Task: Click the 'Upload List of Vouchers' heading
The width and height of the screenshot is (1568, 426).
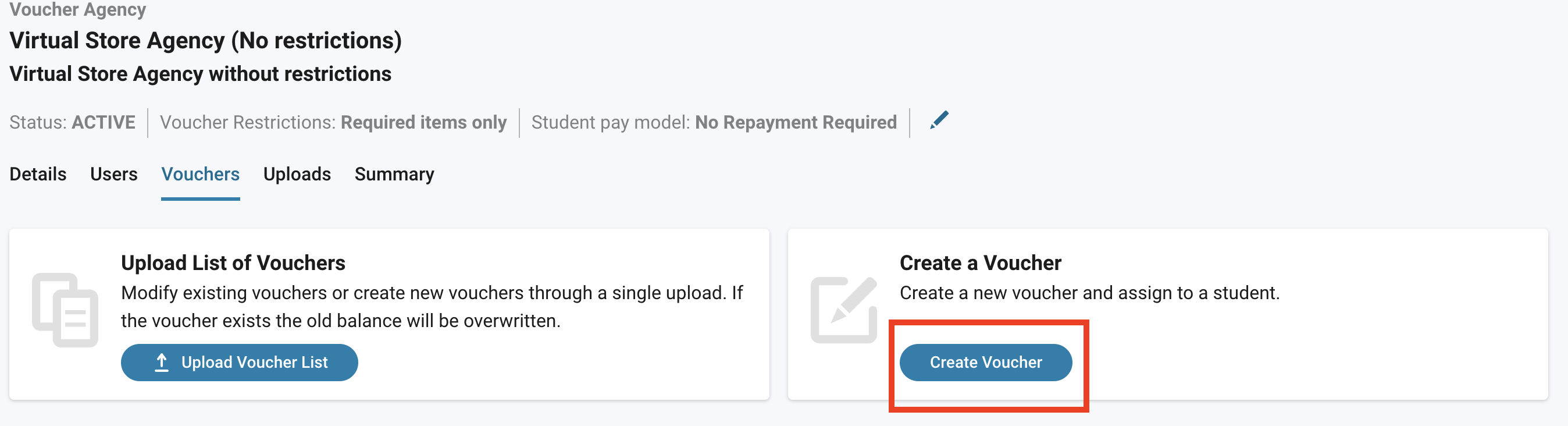Action: click(x=233, y=262)
